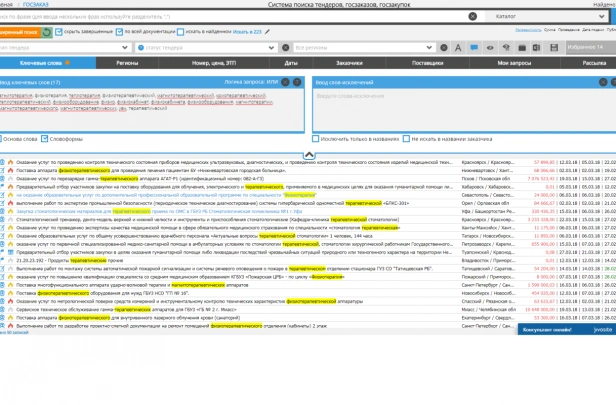Toggle the 'по всей документации' checkbox
616x405 pixels.
pyautogui.click(x=119, y=32)
